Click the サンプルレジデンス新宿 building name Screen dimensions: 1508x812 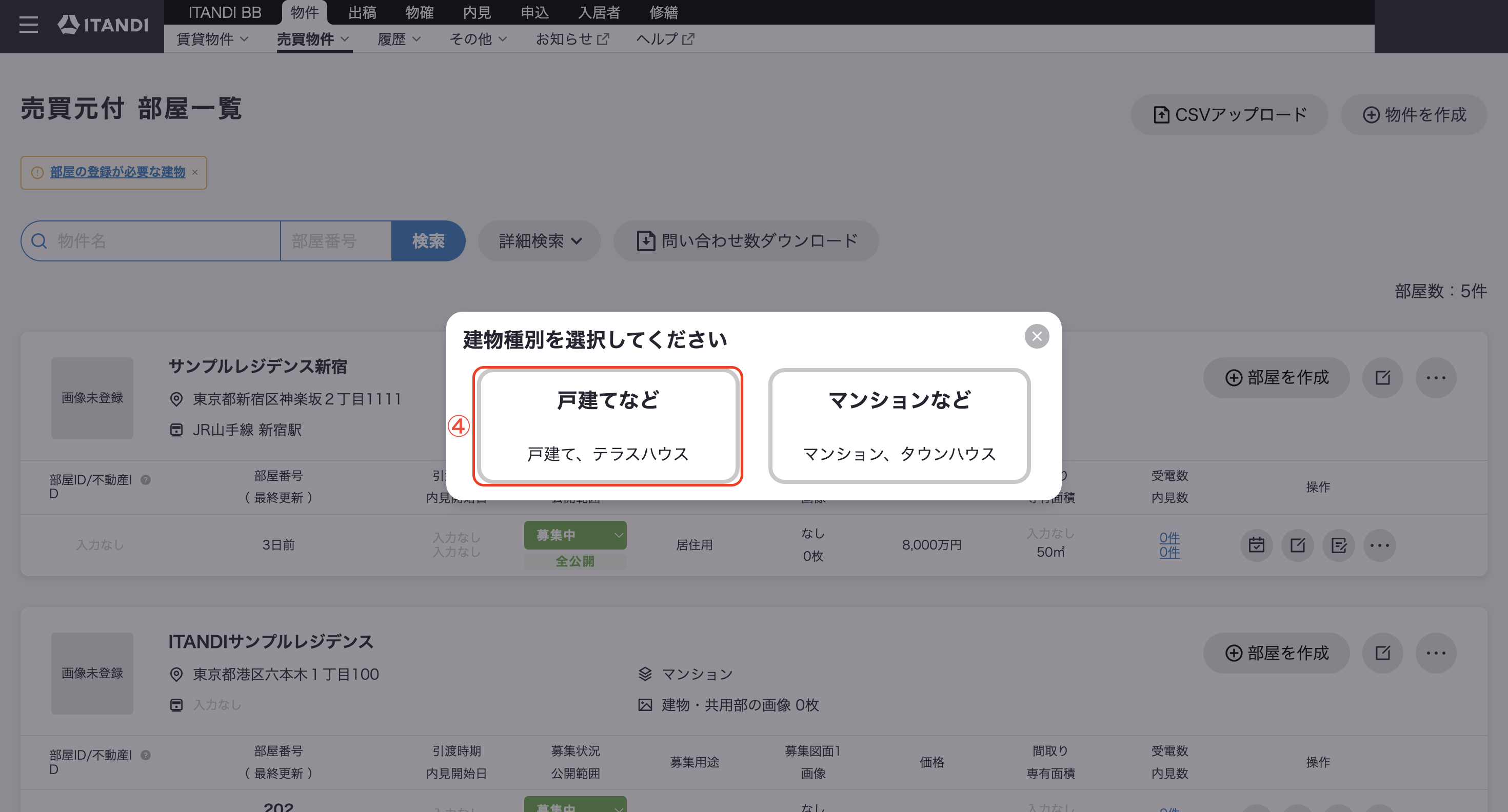(257, 367)
